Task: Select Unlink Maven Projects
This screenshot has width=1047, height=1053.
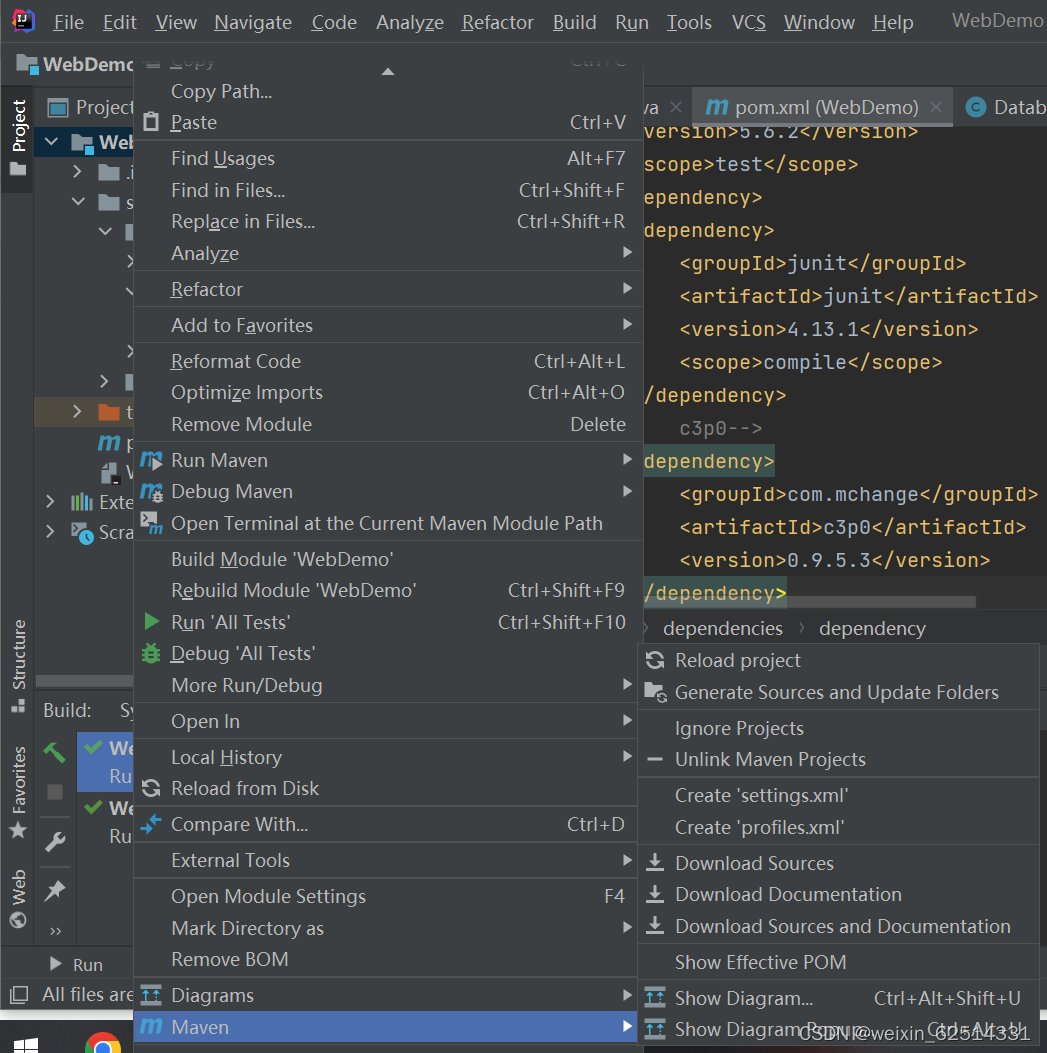Action: pos(838,759)
